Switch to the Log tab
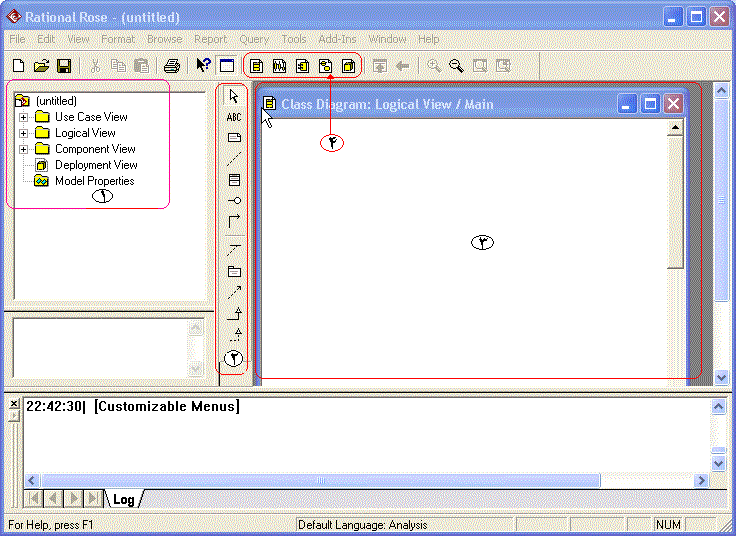 pyautogui.click(x=123, y=499)
